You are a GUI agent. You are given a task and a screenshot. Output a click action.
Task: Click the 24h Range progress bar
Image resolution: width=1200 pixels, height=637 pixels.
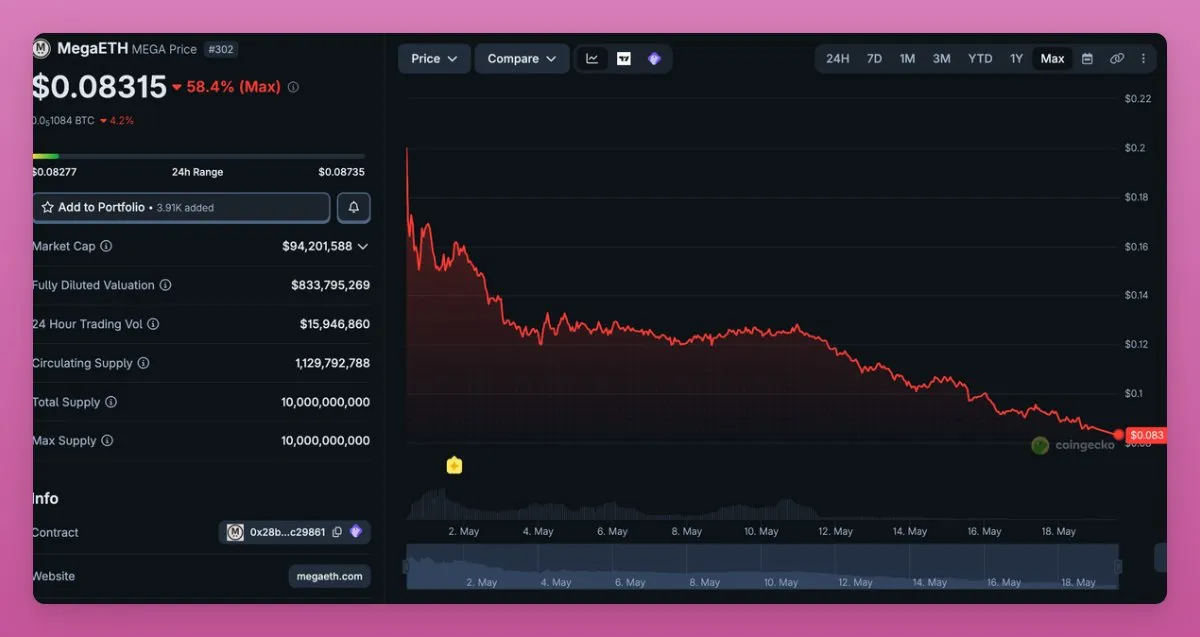point(198,156)
